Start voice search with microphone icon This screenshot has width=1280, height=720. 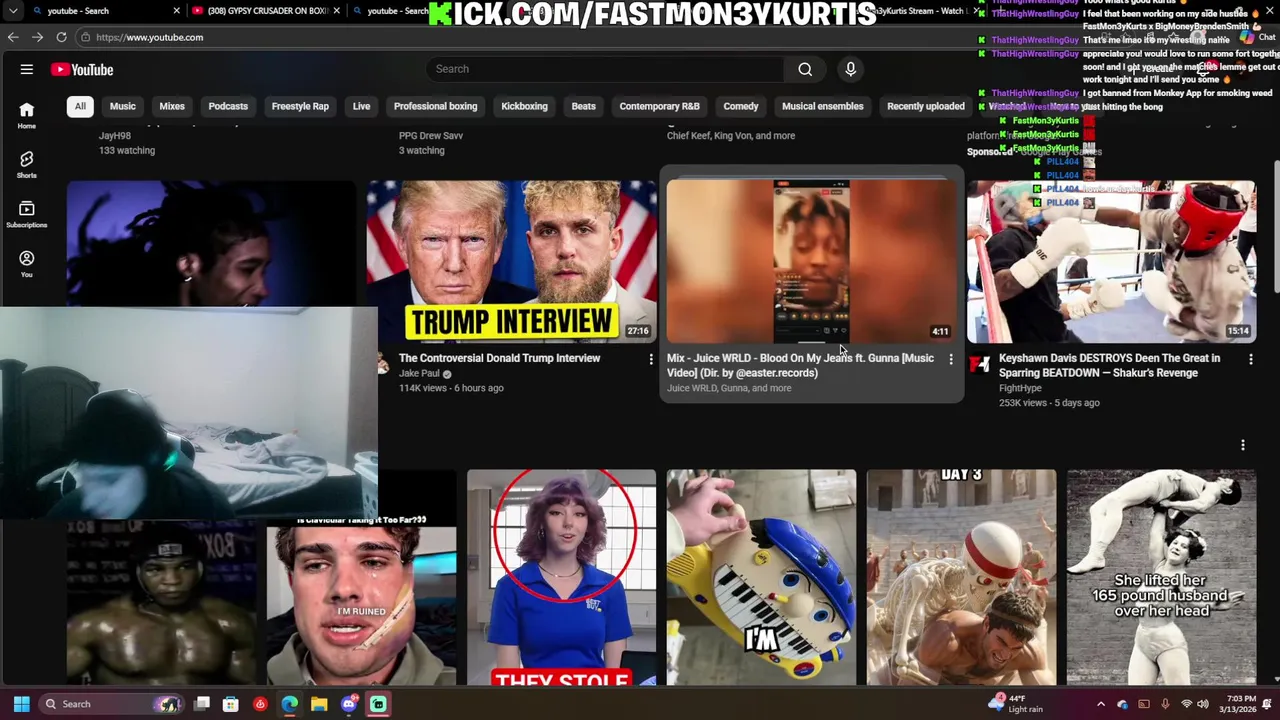coord(851,69)
